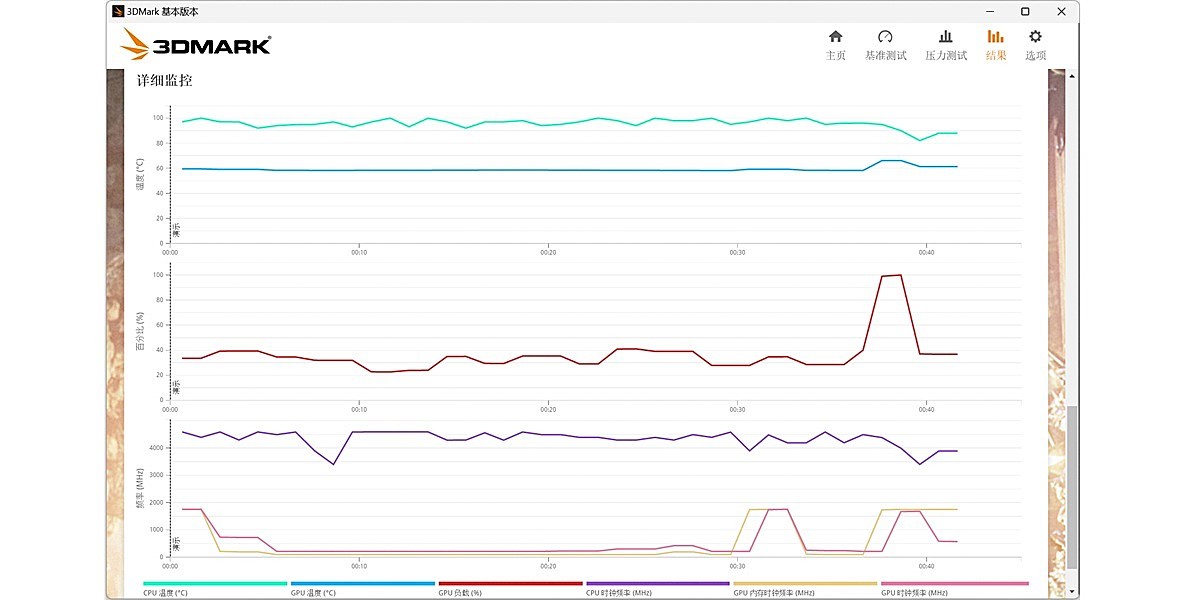Click the vertical scrollbar thumb
This screenshot has width=1200, height=600.
1073,487
